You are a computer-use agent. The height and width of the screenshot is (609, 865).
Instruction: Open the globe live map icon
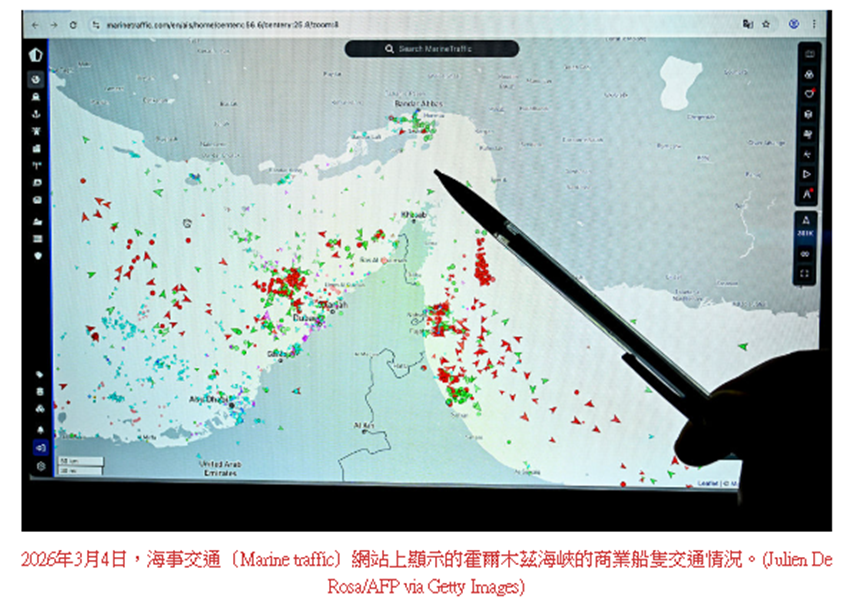pos(36,80)
